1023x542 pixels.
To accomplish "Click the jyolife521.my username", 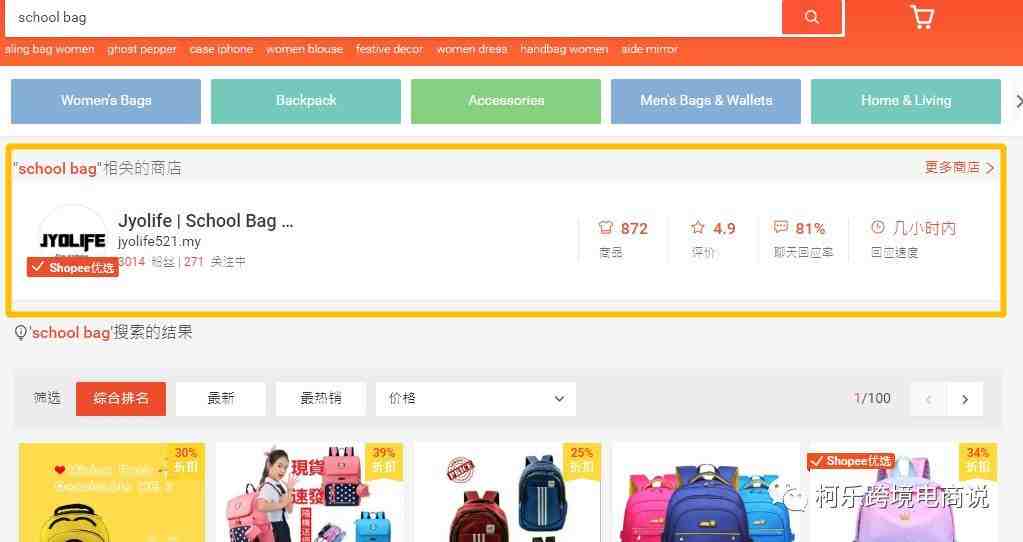I will (159, 242).
